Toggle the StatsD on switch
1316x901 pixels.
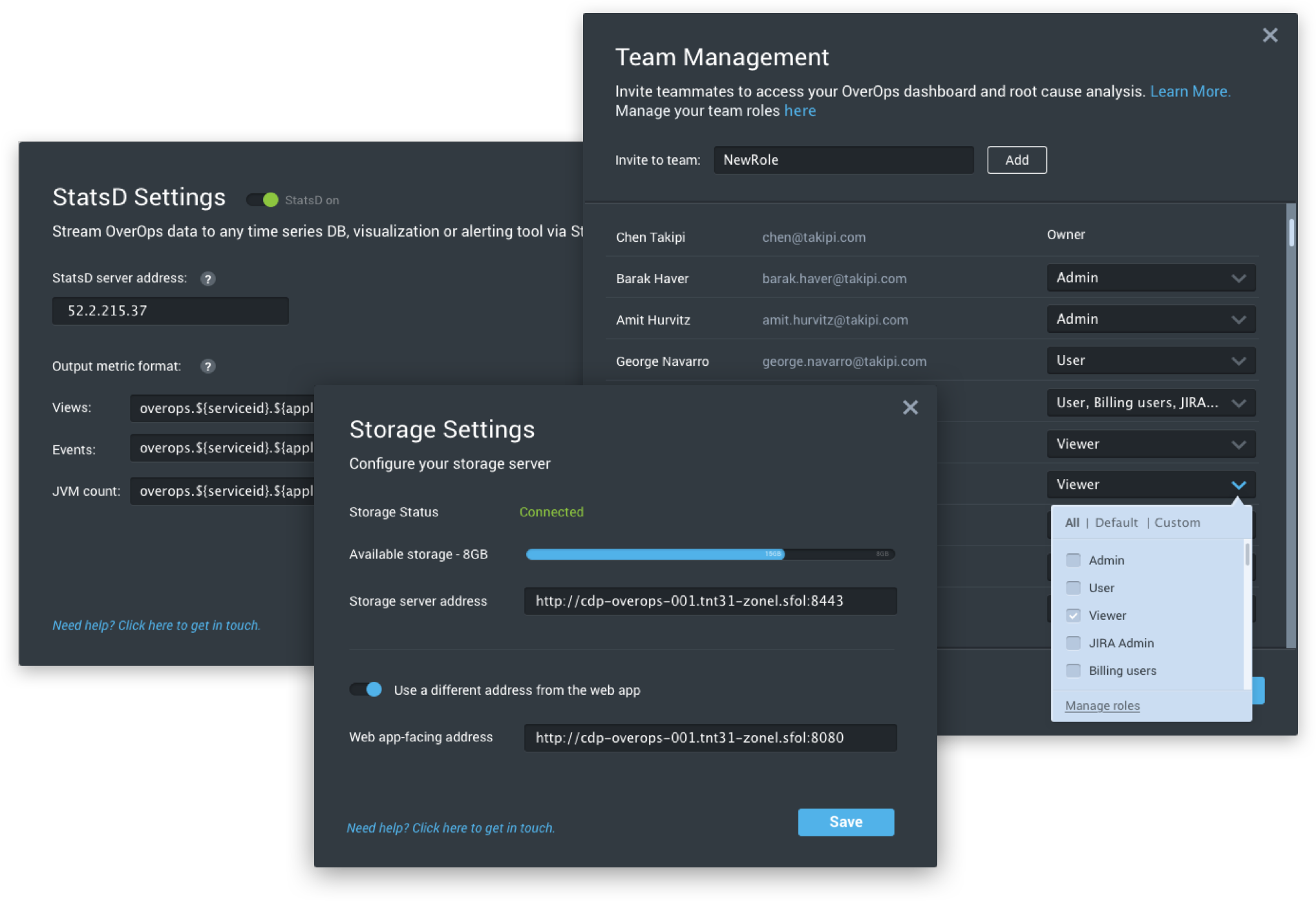point(262,200)
